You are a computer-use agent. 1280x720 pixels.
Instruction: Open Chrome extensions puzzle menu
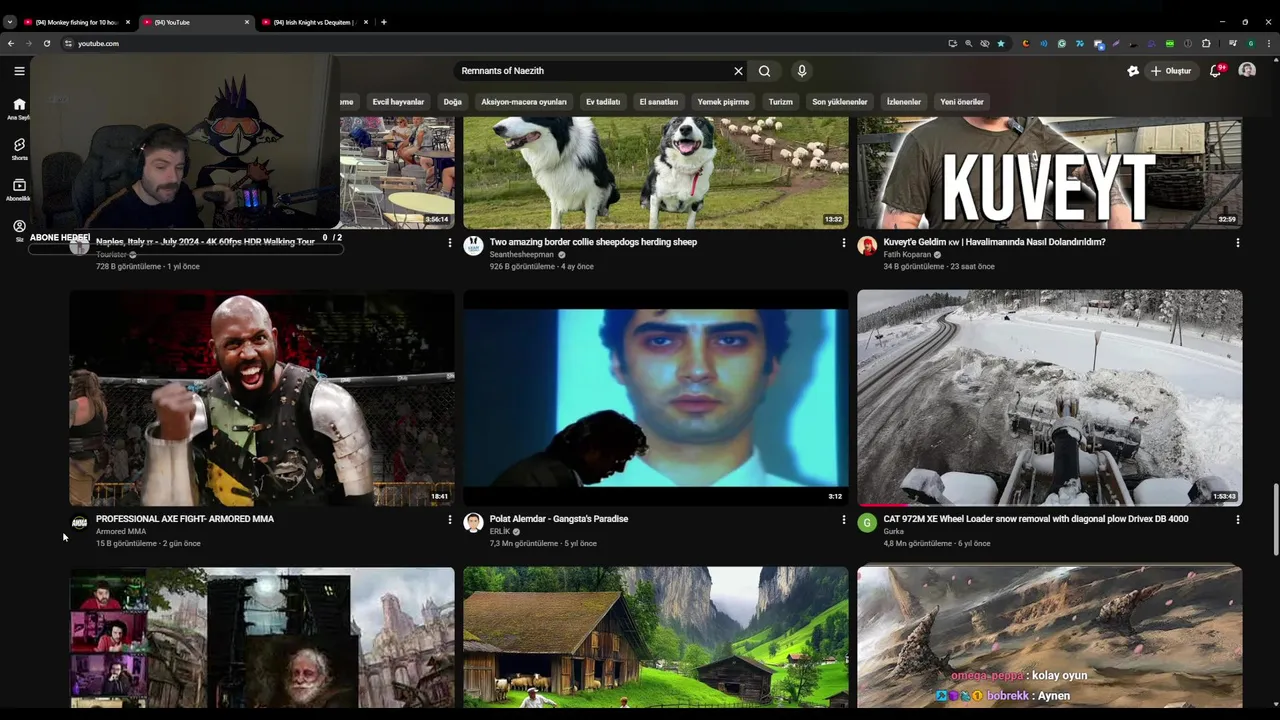(x=1206, y=44)
